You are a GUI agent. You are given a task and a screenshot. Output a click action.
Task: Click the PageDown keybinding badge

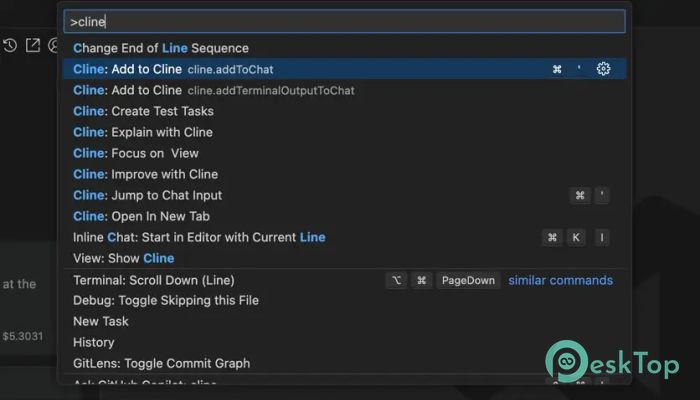pyautogui.click(x=468, y=280)
